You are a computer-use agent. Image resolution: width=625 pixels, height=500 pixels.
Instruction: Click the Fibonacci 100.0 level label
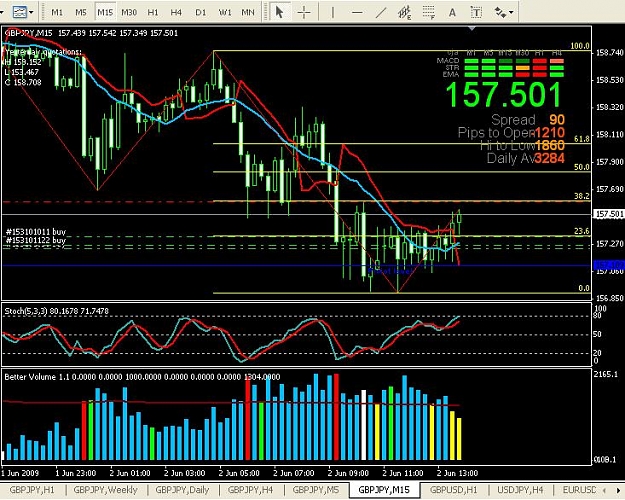(580, 46)
